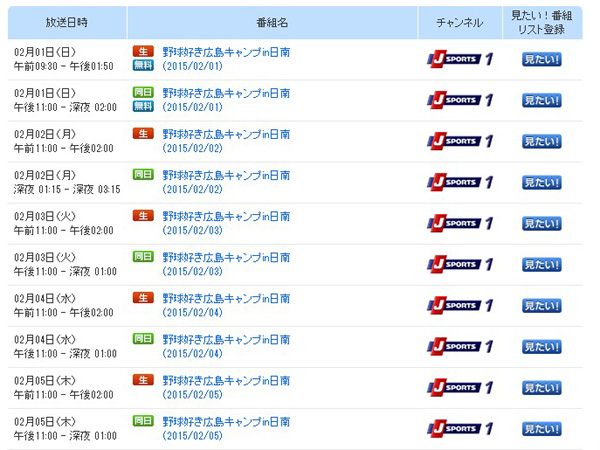
Task: Click the J SPORTS 1 logo in the last row
Action: point(460,429)
